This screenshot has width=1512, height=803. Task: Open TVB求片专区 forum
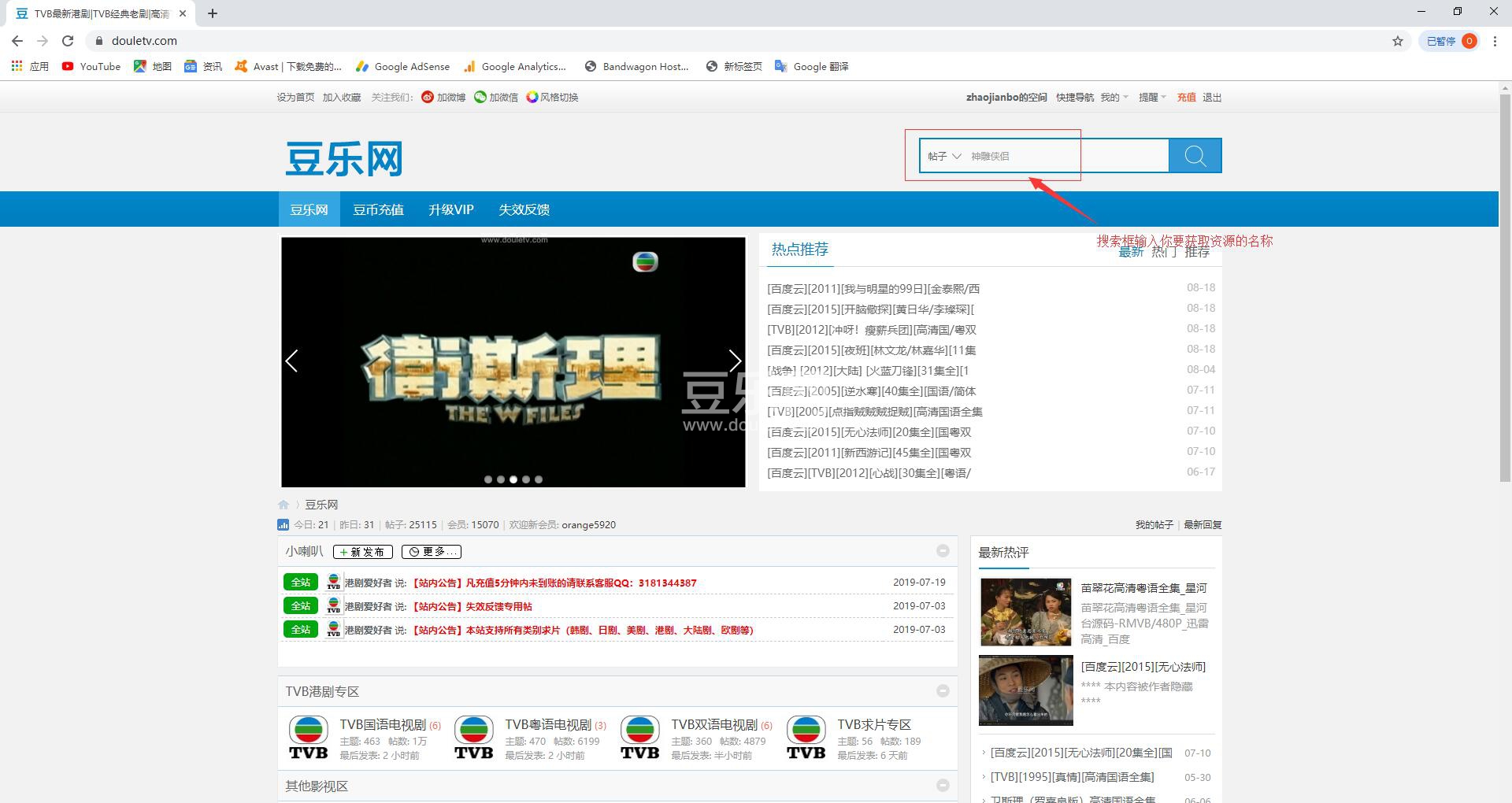(x=874, y=725)
